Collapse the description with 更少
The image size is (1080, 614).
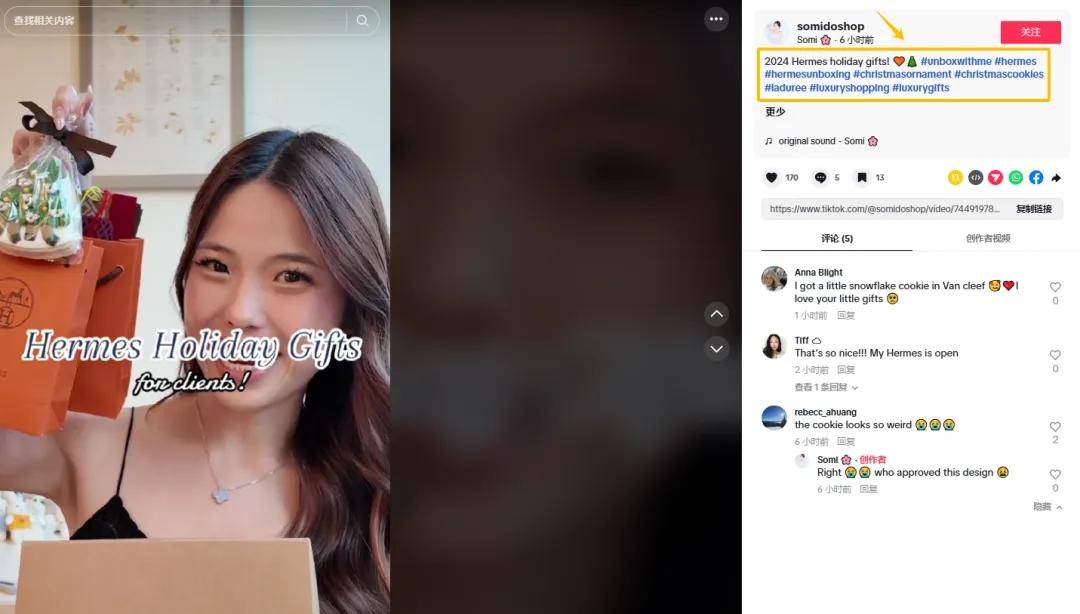click(775, 112)
